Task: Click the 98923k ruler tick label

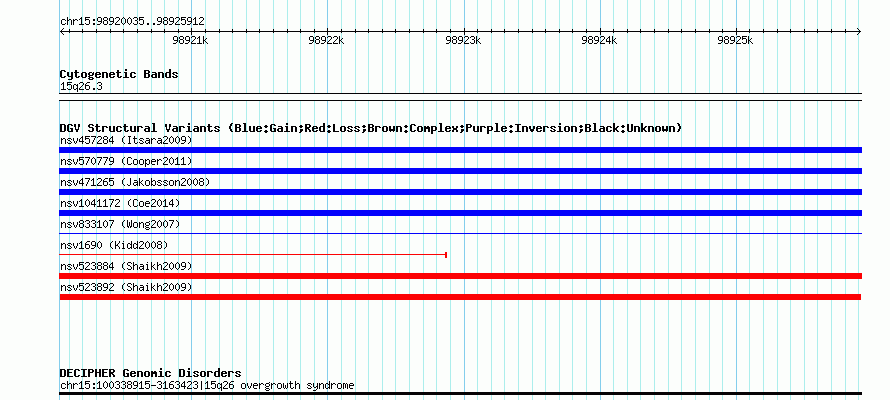Action: tap(463, 41)
